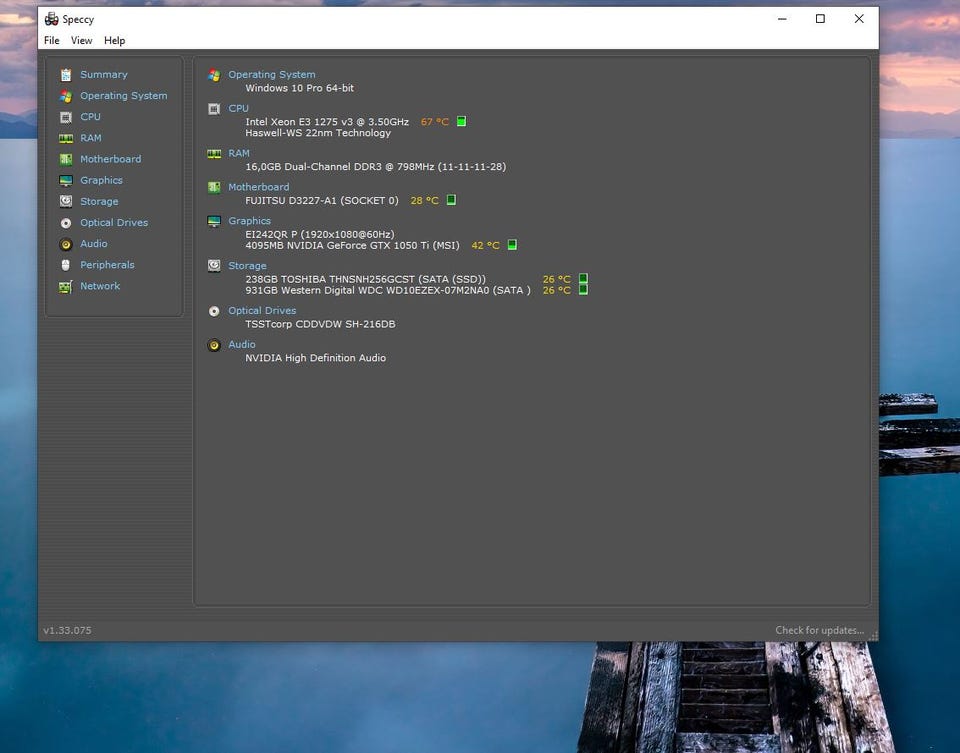Click the motherboard temperature indicator beside 28 °C

(x=451, y=200)
